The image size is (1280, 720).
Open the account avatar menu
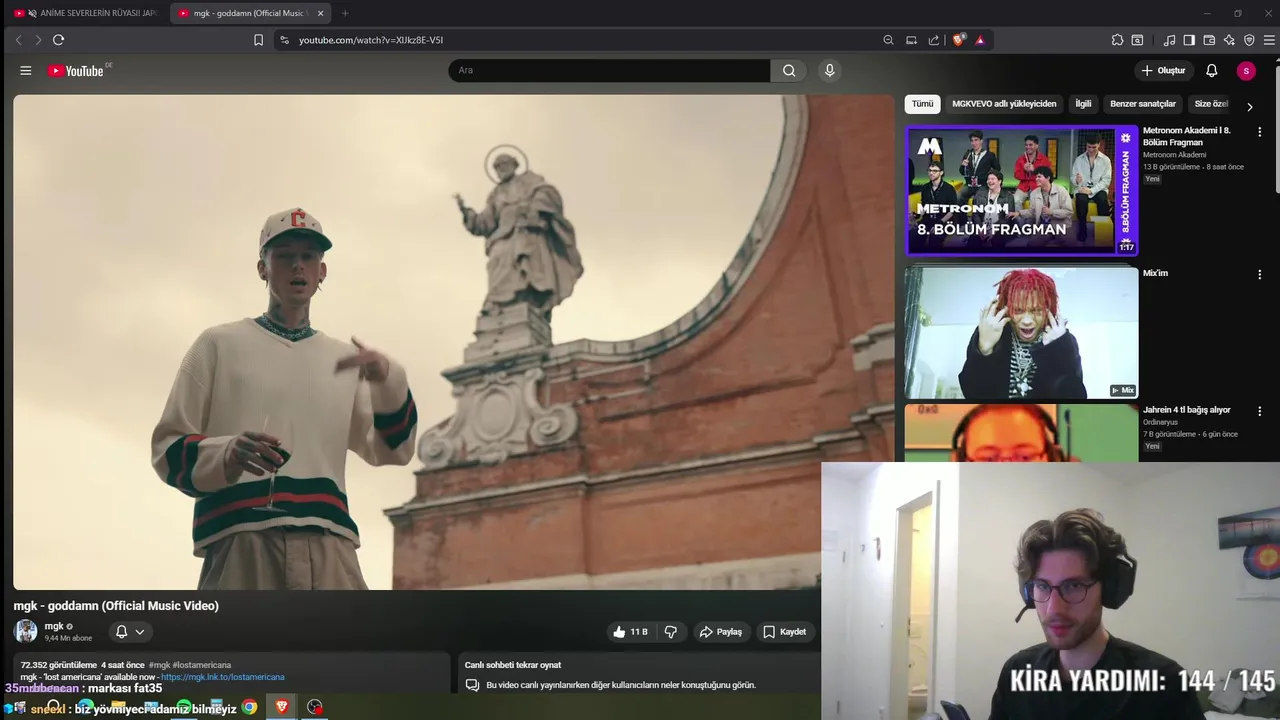point(1245,71)
